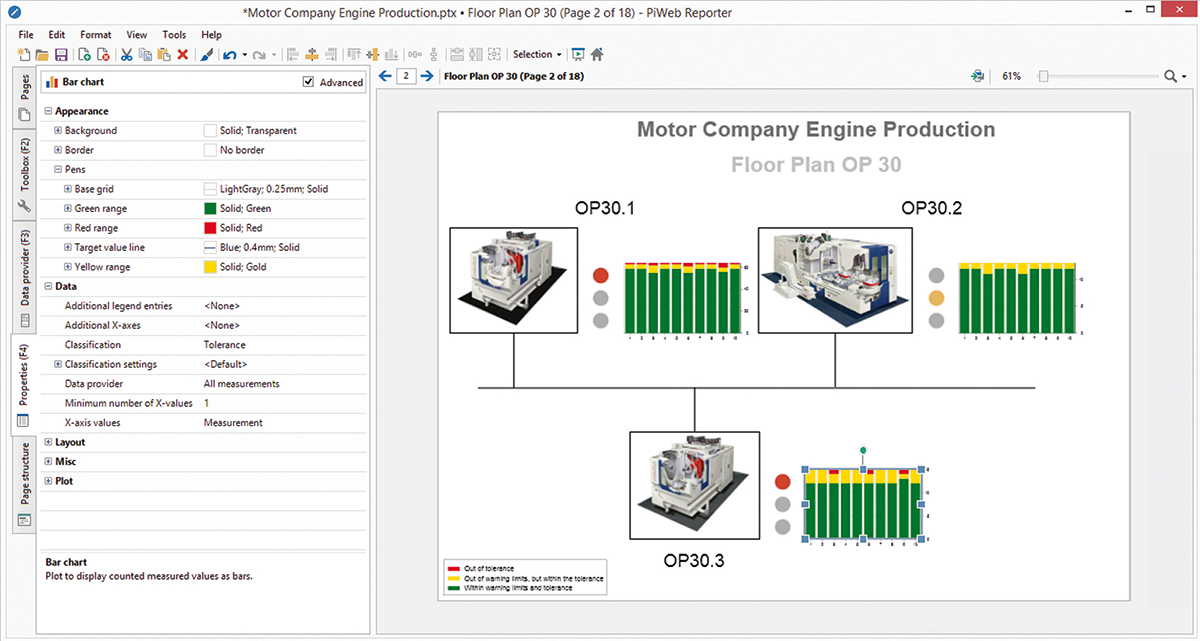The image size is (1200, 641).
Task: Go to the next page arrow
Action: click(427, 76)
